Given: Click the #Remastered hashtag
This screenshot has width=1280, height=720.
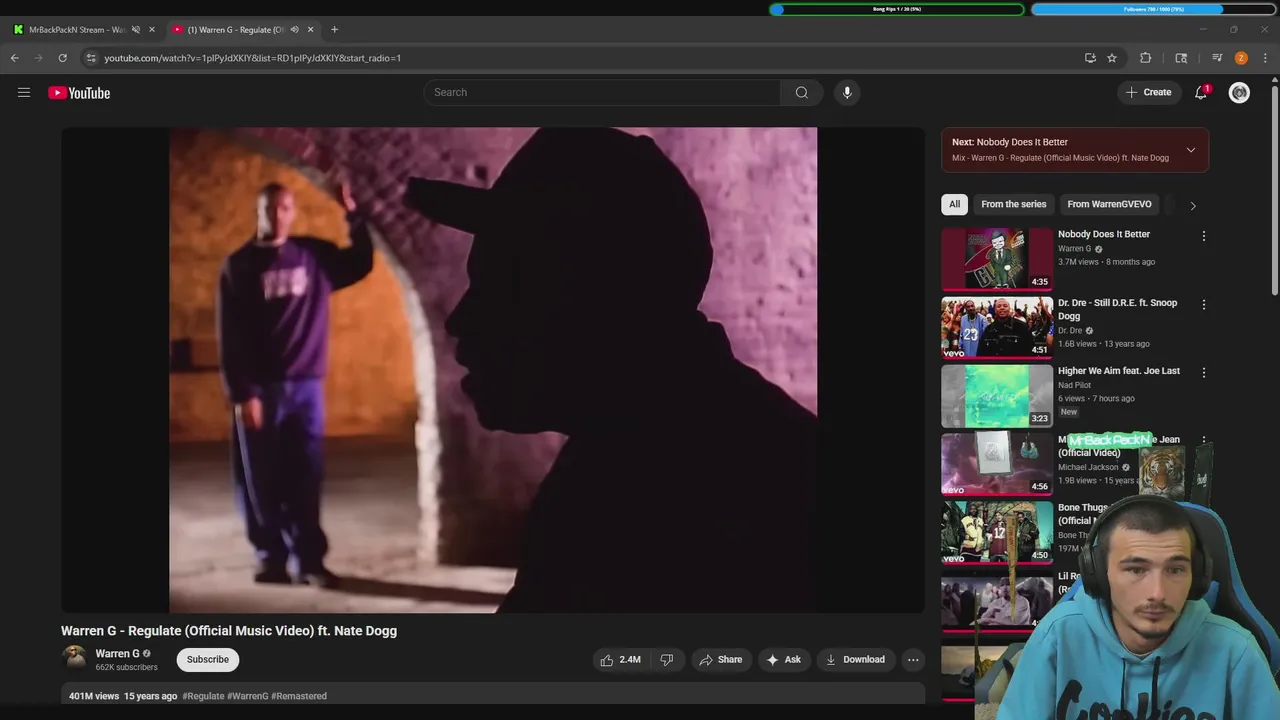Looking at the screenshot, I should [x=299, y=696].
